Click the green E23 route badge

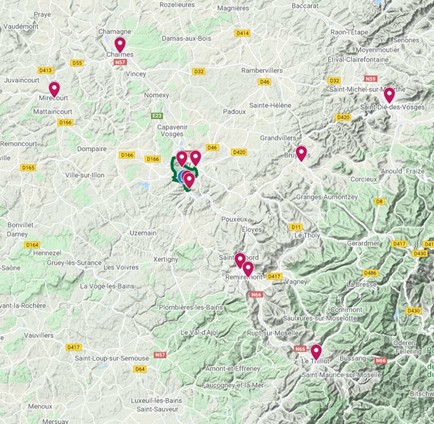point(157,116)
